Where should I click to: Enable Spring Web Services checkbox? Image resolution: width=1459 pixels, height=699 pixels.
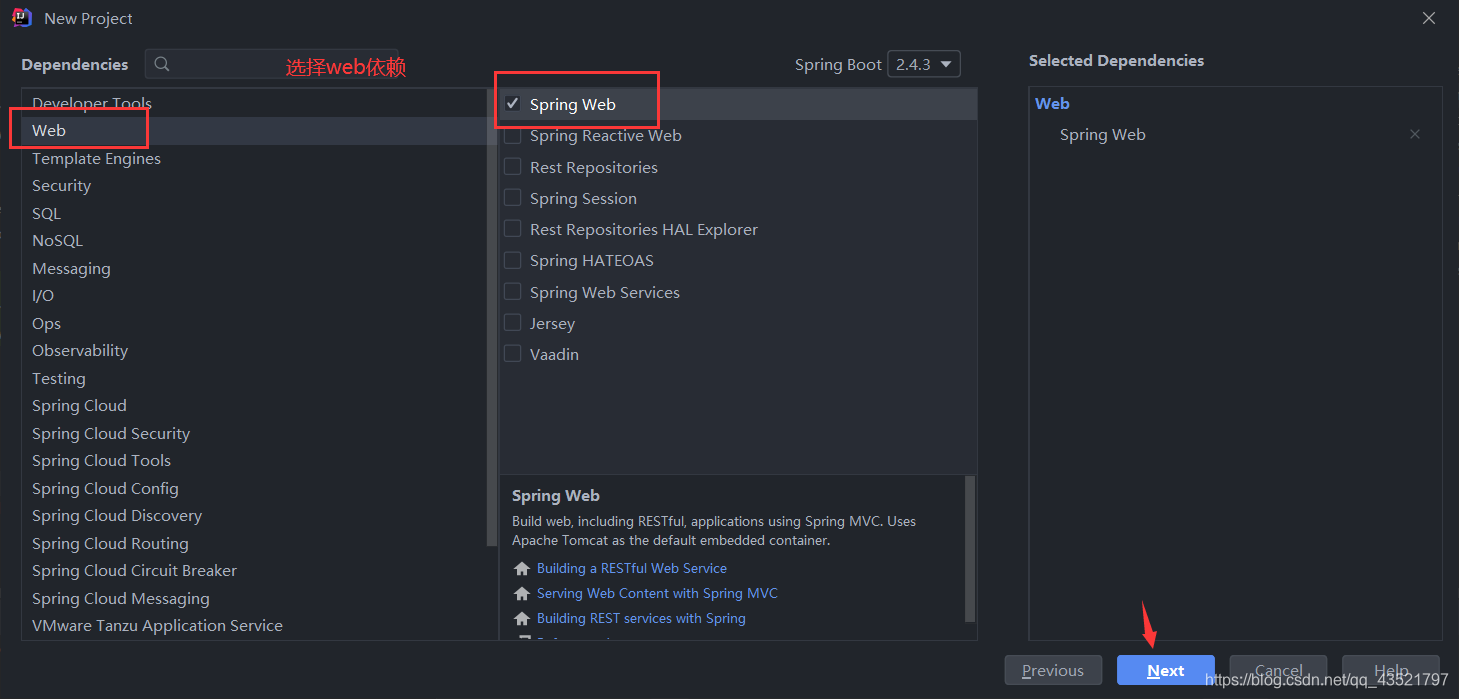pyautogui.click(x=513, y=292)
